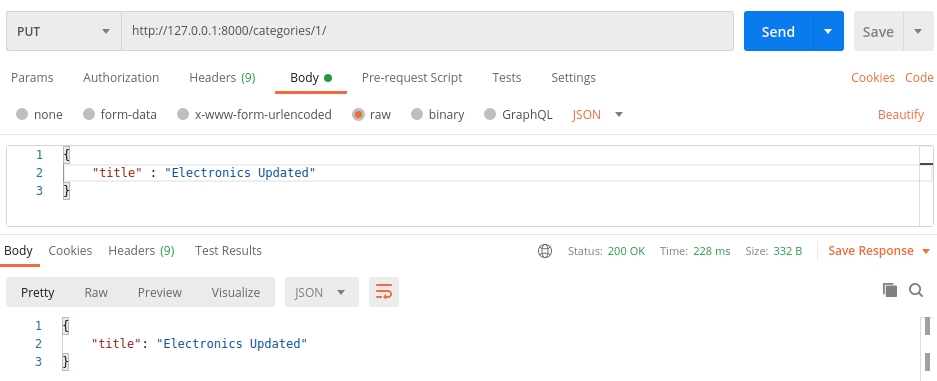Open the response JSON format dropdown
Screen dimensions: 937x381
[321, 292]
